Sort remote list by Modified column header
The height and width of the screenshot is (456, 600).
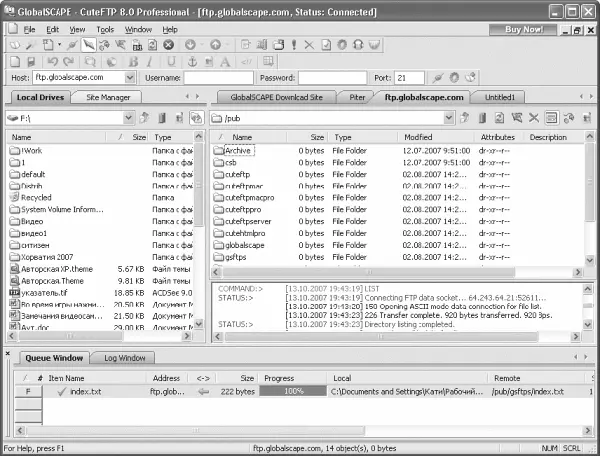(436, 137)
